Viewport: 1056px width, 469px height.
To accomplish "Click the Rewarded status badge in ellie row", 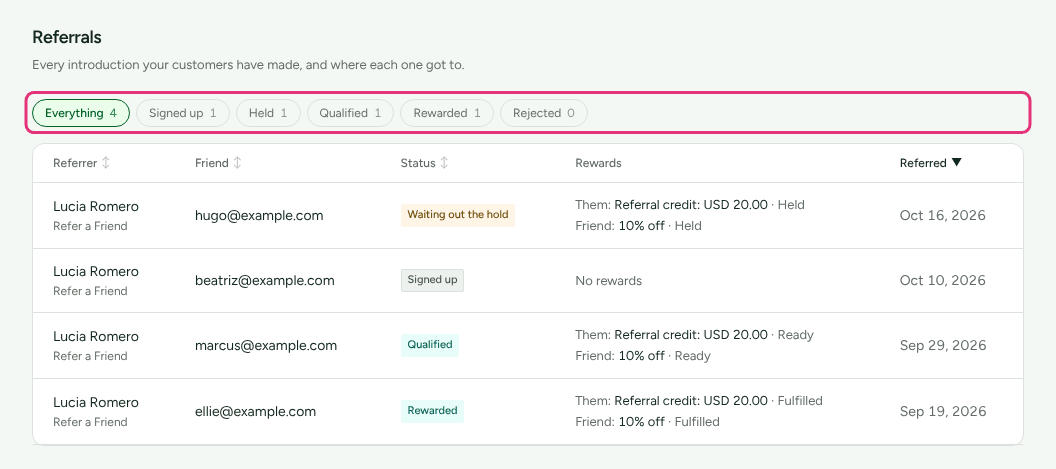I will (432, 410).
